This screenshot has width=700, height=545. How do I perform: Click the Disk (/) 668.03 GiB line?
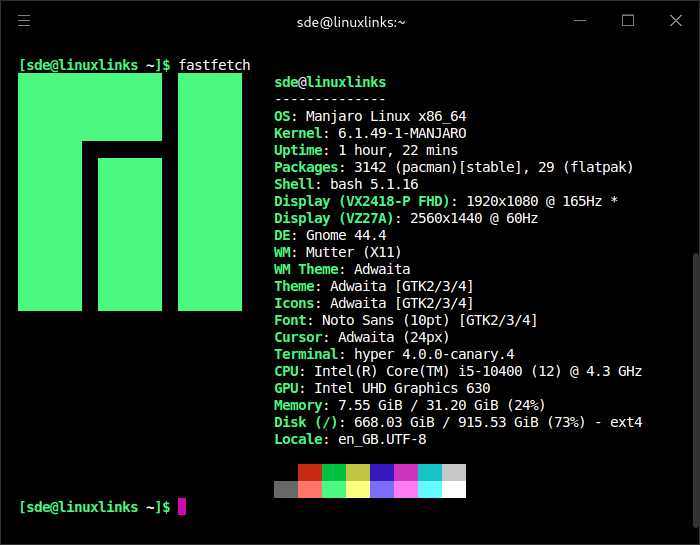coord(458,422)
